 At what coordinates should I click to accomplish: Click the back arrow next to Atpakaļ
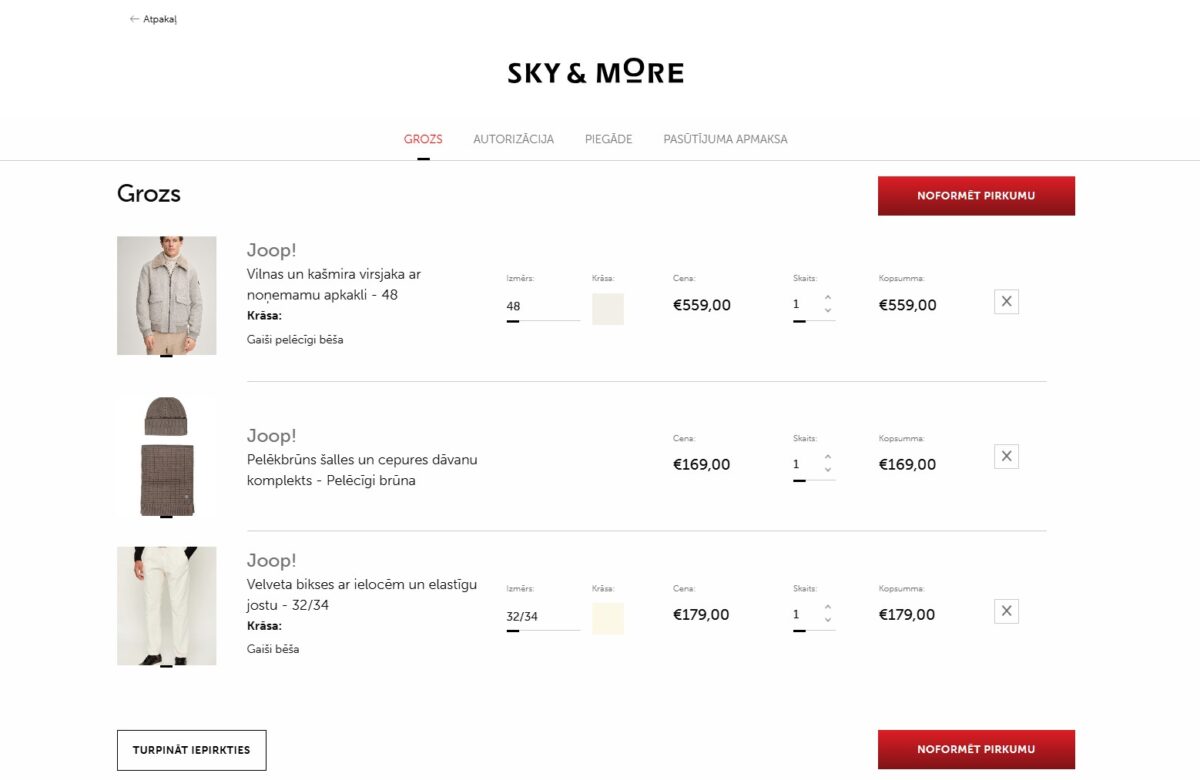pyautogui.click(x=133, y=18)
